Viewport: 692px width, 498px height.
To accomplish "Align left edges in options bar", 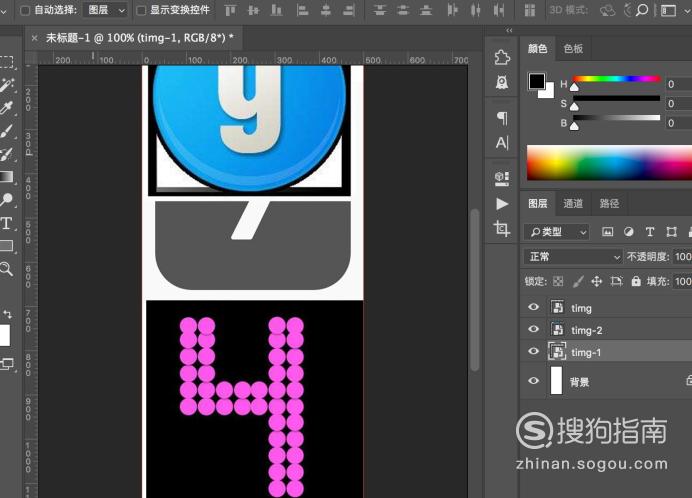I will [x=302, y=10].
